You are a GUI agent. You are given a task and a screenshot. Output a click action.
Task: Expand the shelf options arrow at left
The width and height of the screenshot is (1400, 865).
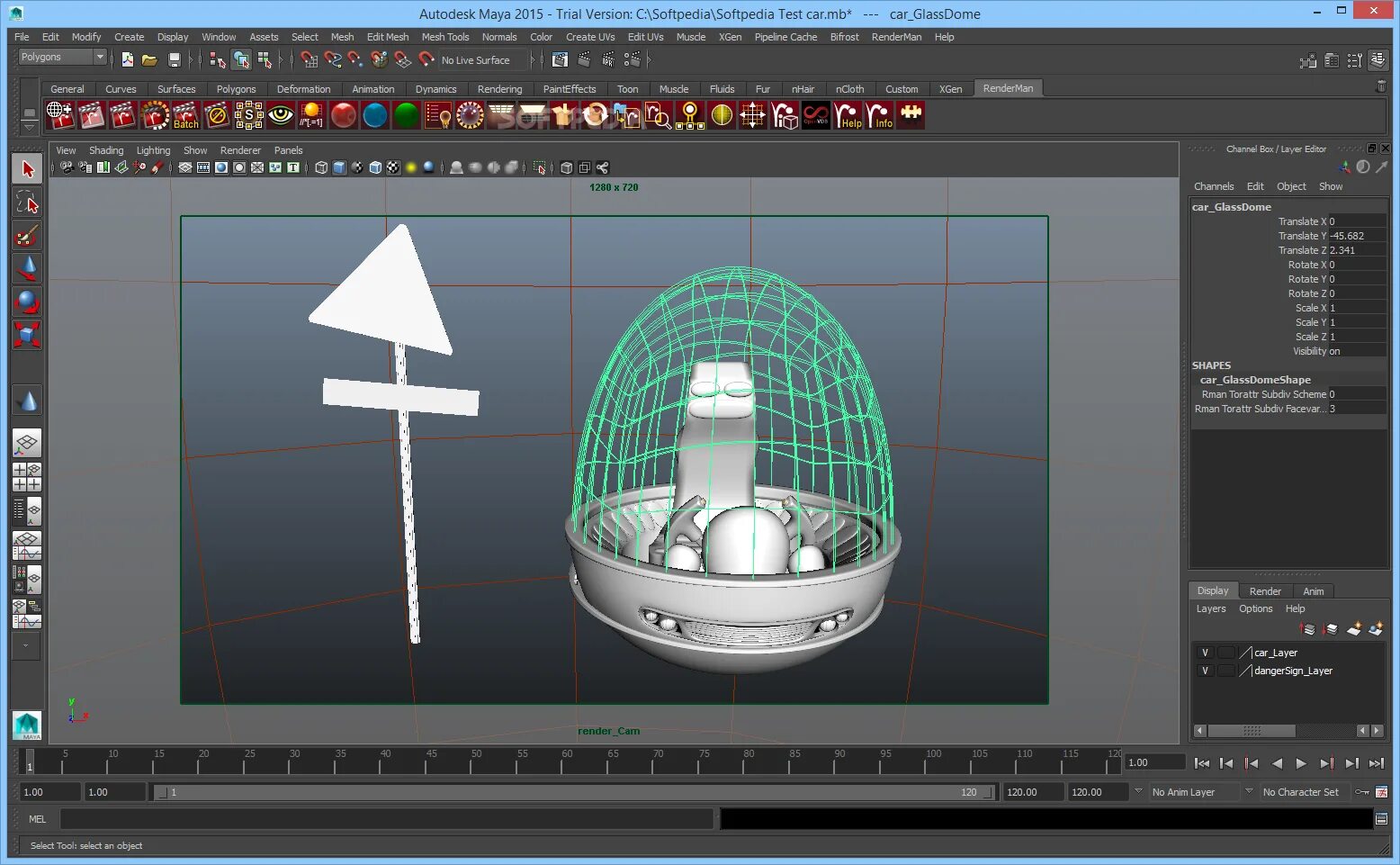[x=29, y=129]
